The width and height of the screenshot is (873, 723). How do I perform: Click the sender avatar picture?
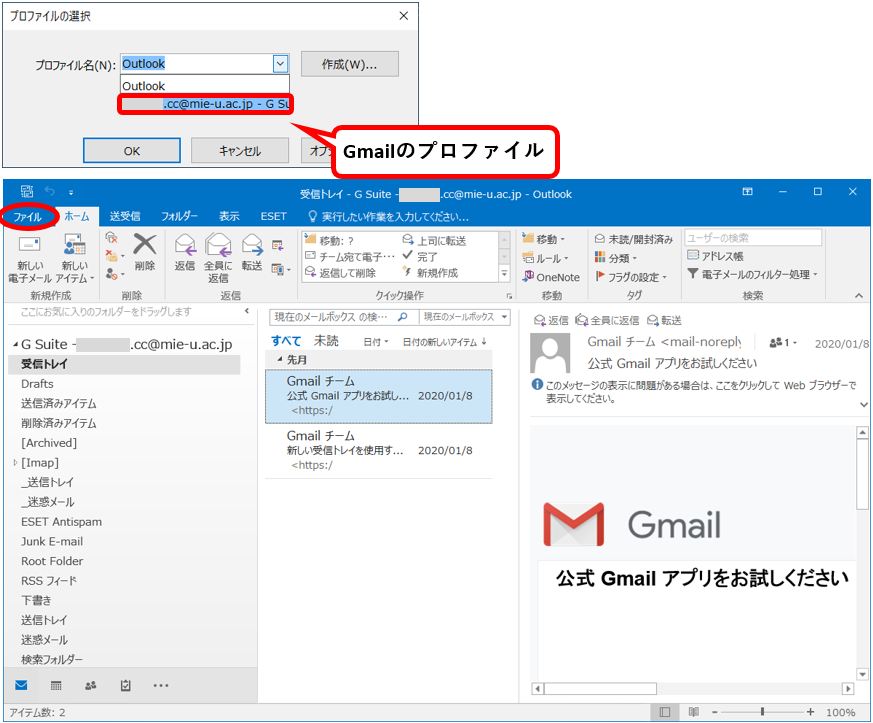pos(550,353)
